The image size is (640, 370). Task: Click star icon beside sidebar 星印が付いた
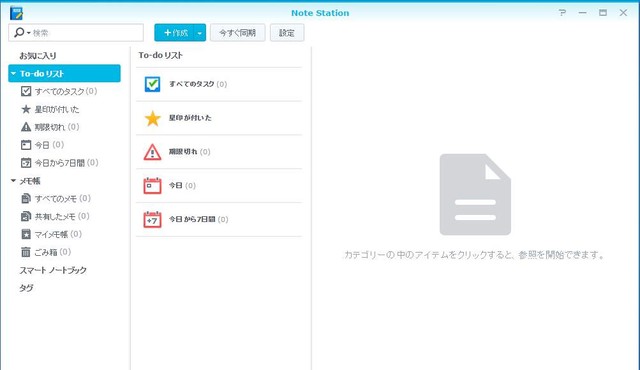tap(26, 109)
